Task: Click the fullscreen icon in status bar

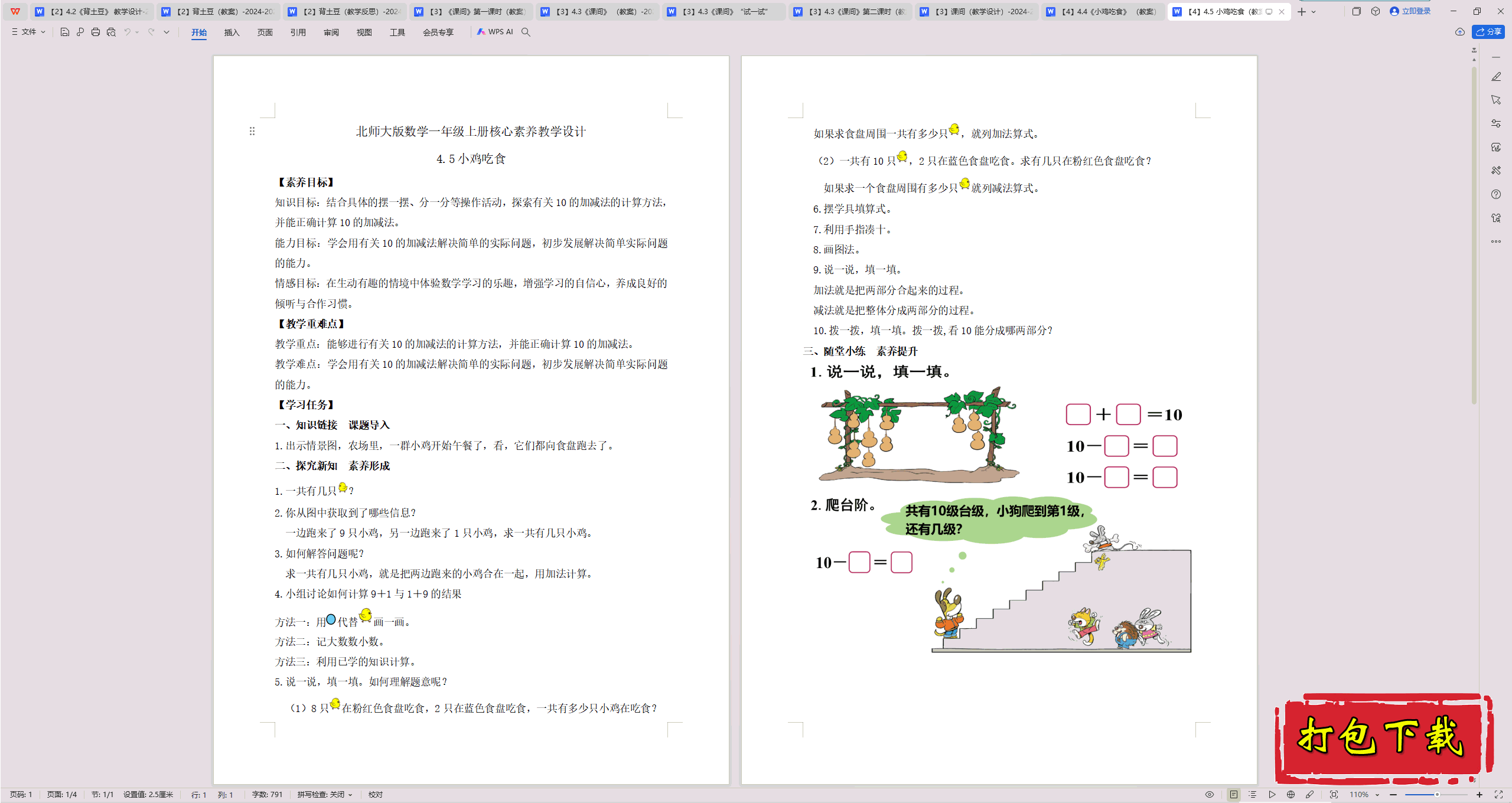Action: click(1498, 795)
